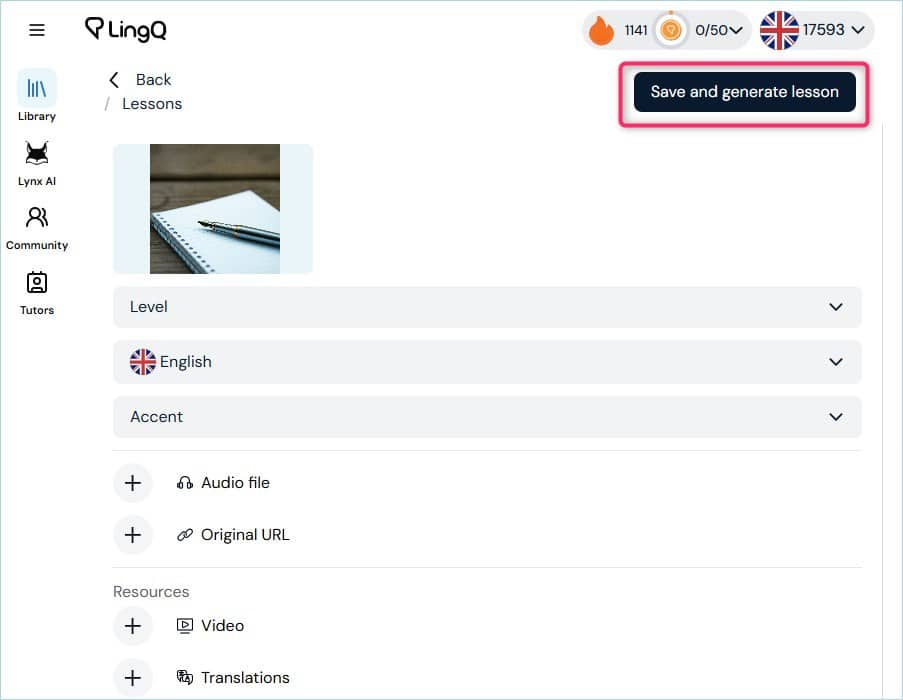This screenshot has width=903, height=700.
Task: Open Lynx AI from the sidebar
Action: (x=37, y=163)
